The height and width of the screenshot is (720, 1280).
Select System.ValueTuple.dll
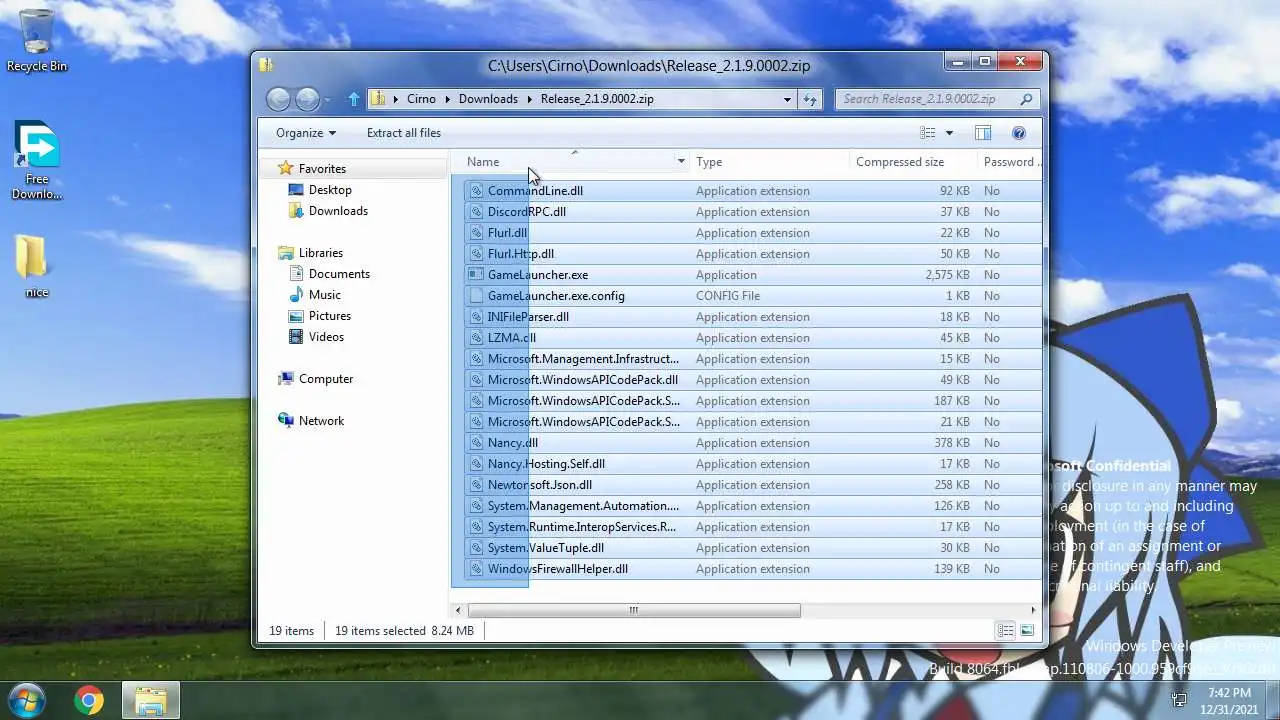(546, 548)
